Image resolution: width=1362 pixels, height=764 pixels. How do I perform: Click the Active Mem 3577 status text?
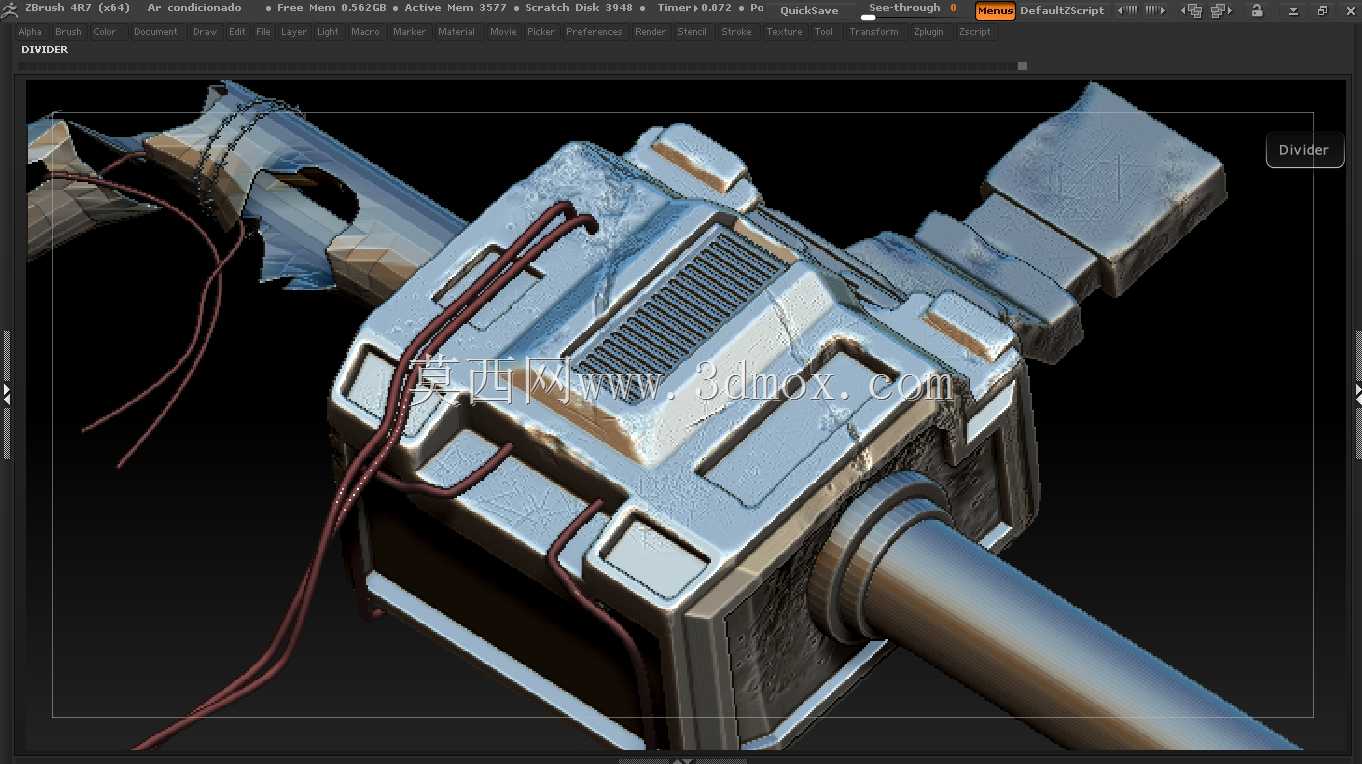(455, 8)
